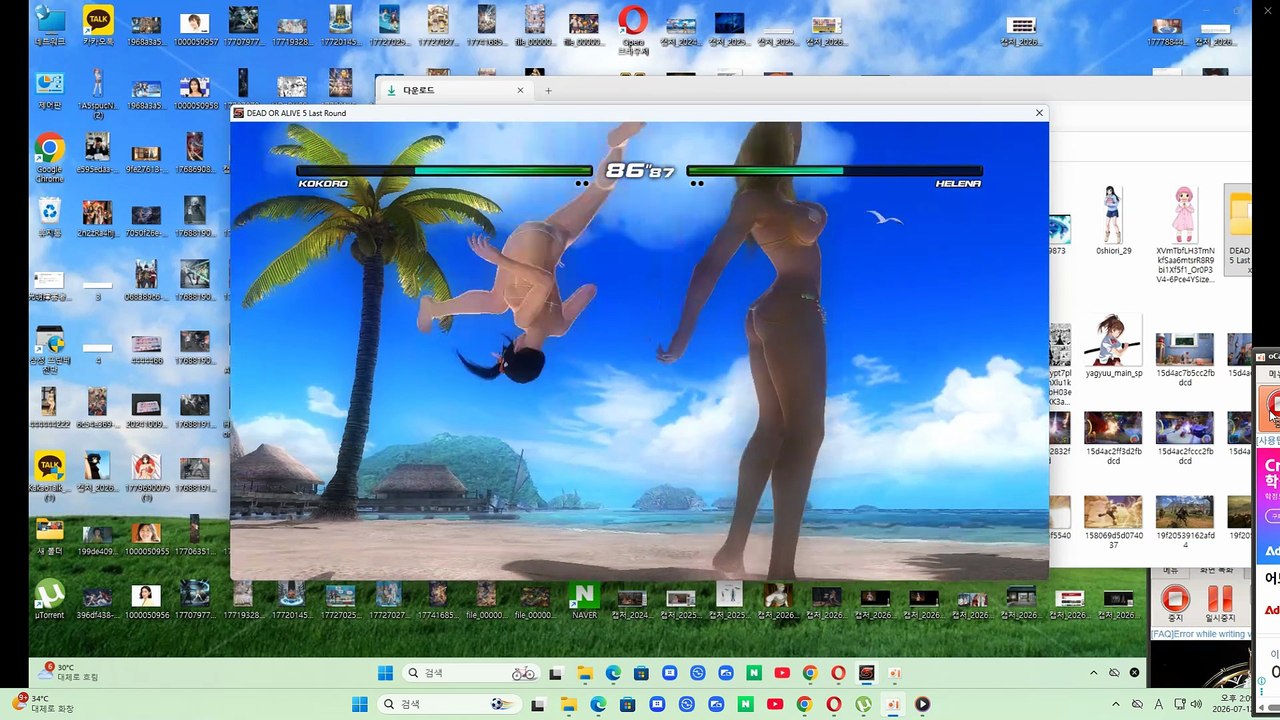Open Windows Start in the outer taskbar
1280x720 pixels.
coord(360,704)
